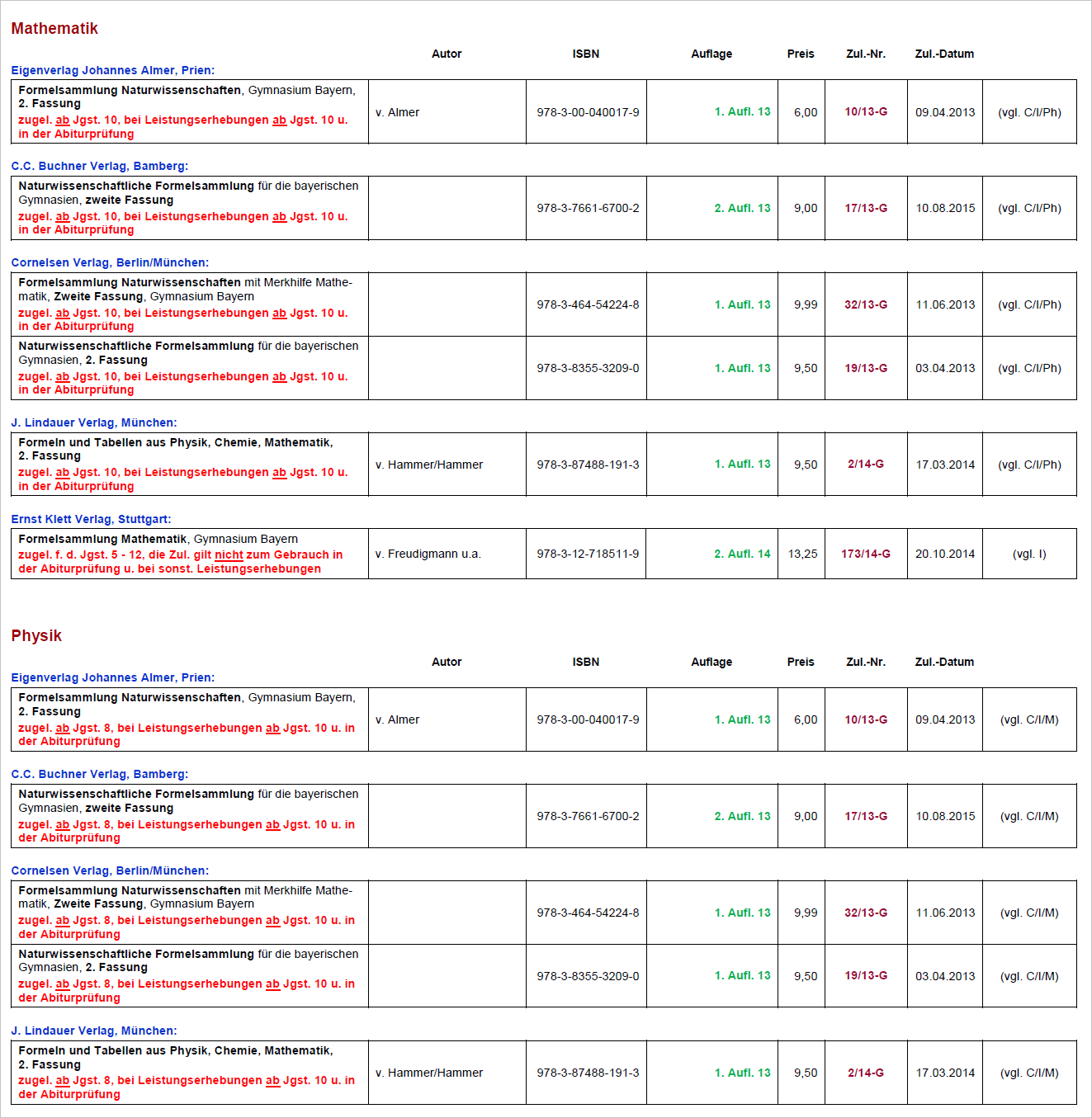This screenshot has width=1092, height=1118.
Task: Click Cornelsen Verlag heading in Physik section
Action: [110, 870]
